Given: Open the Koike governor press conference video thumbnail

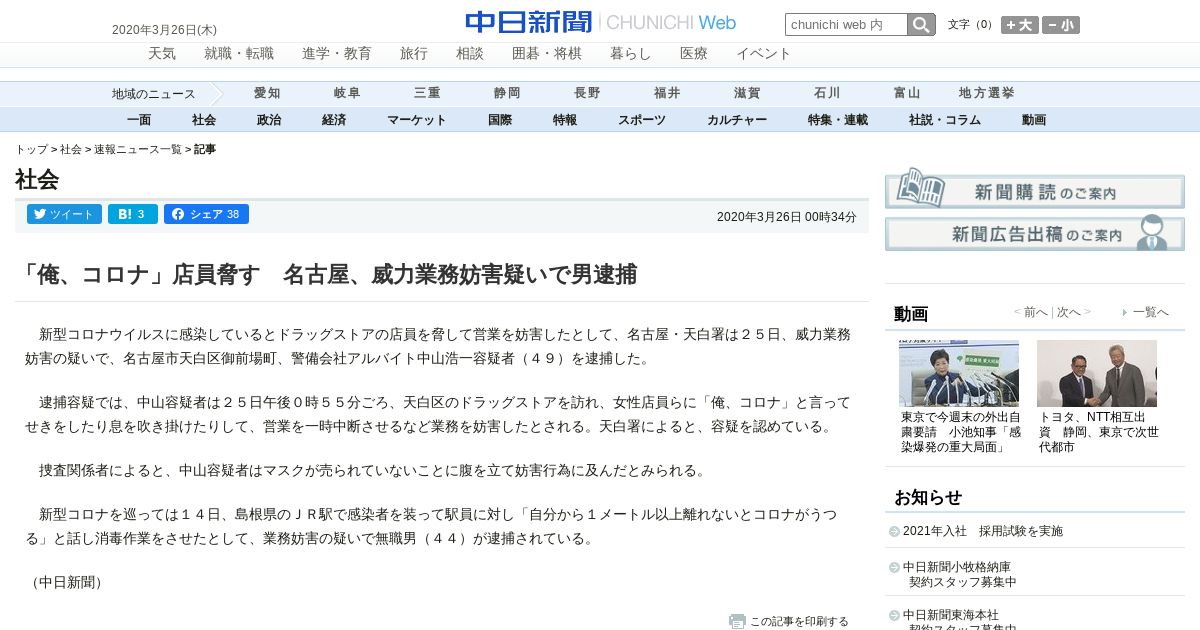Looking at the screenshot, I should [x=959, y=373].
